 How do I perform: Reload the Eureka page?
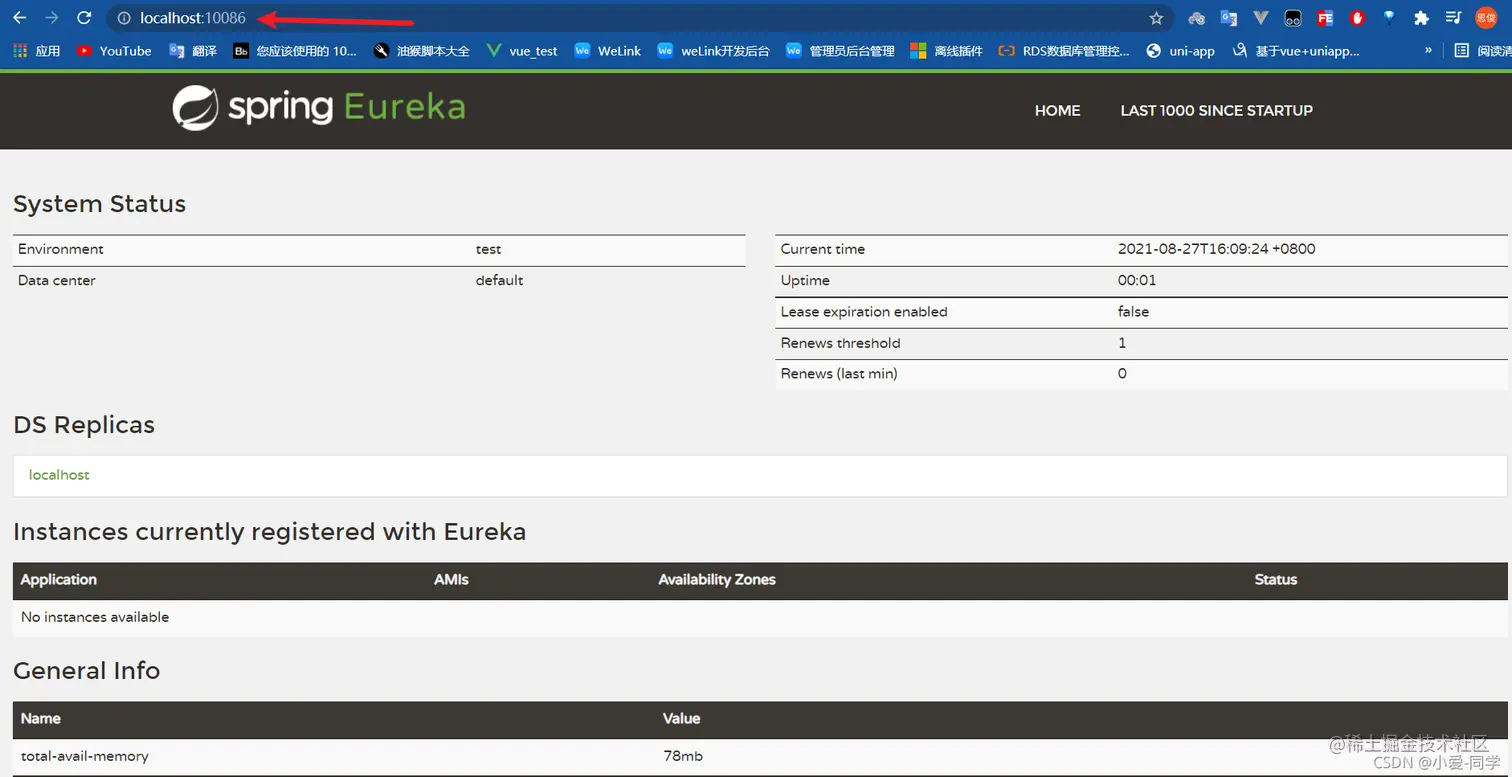(84, 18)
